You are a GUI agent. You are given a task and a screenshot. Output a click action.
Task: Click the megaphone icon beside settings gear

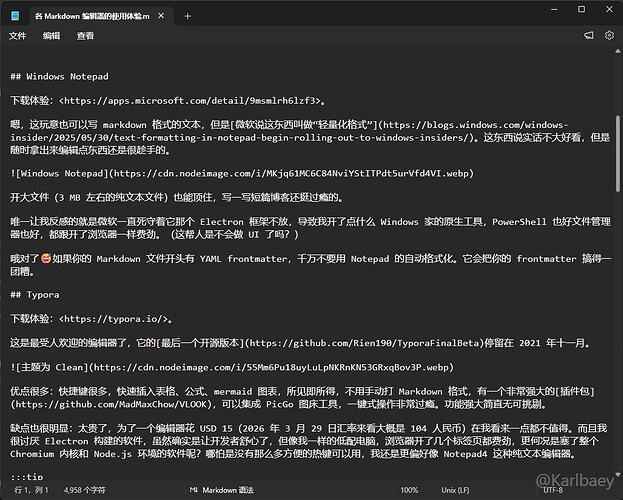(x=589, y=35)
